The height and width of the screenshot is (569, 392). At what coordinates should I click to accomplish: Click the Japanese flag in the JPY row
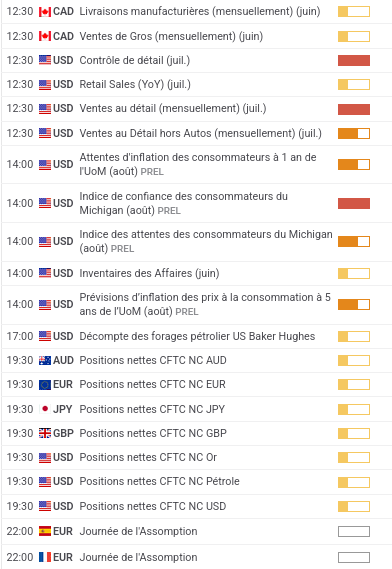pos(45,409)
